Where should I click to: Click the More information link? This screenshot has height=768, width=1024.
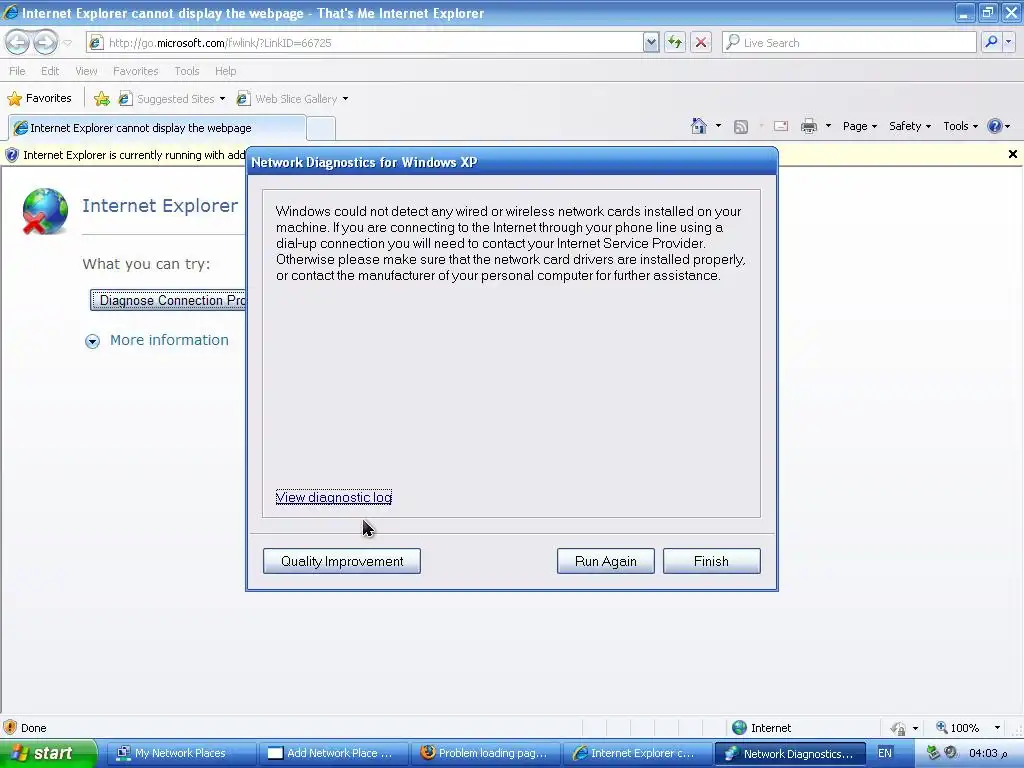click(x=169, y=340)
